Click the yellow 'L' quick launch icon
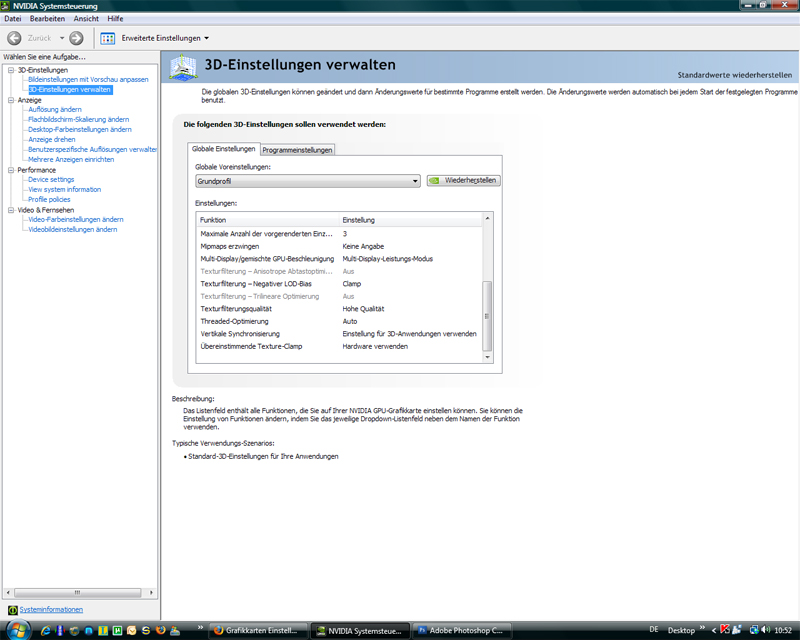This screenshot has width=800, height=640. [x=103, y=631]
